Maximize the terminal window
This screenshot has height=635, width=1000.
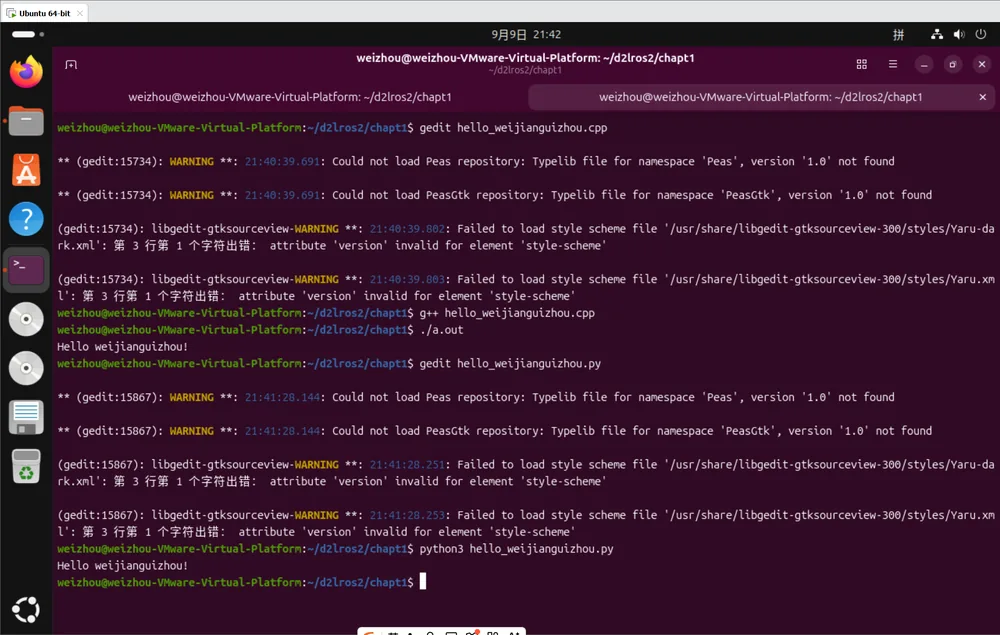point(953,64)
